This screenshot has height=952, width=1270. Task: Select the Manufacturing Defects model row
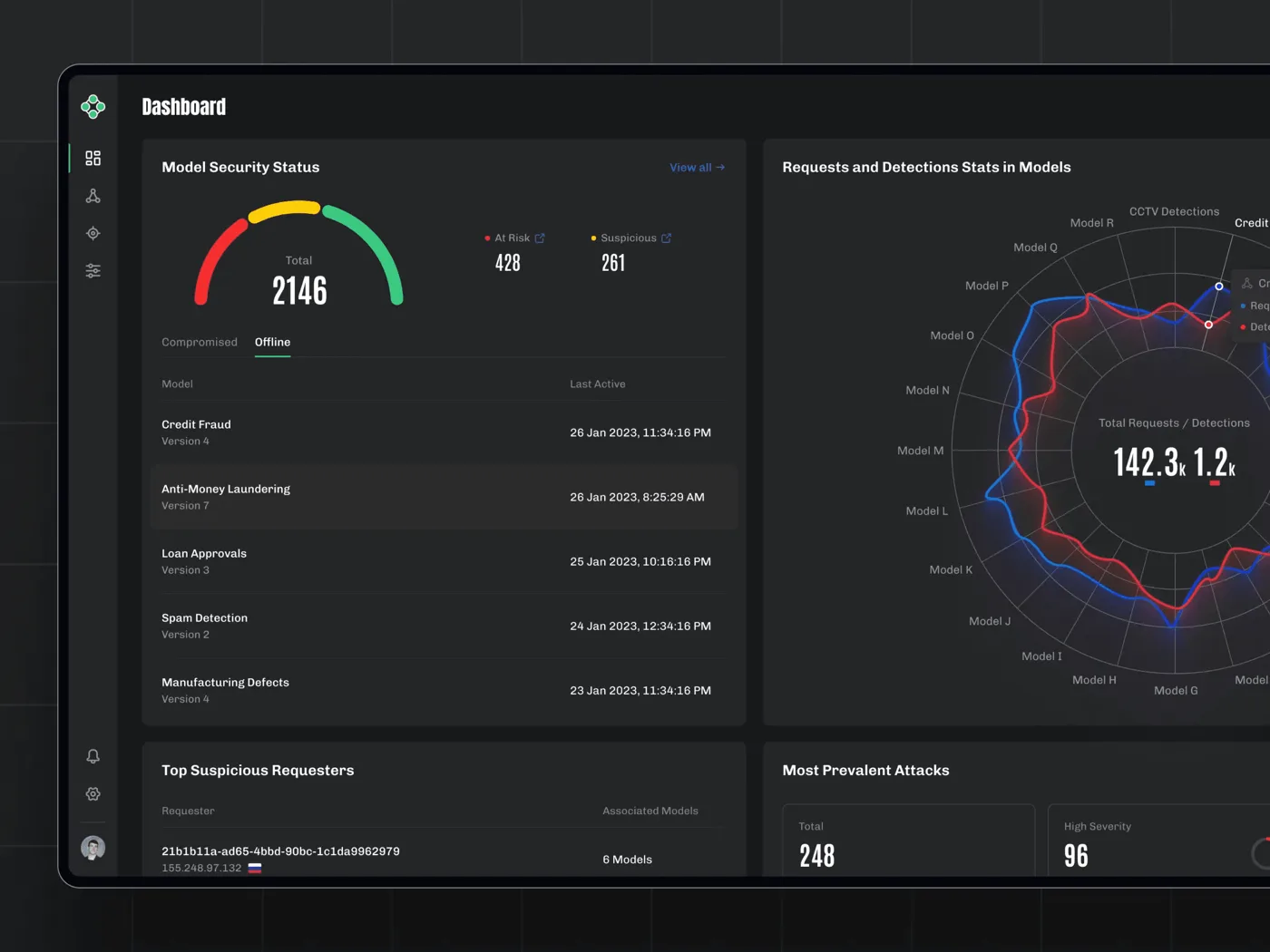pyautogui.click(x=444, y=690)
